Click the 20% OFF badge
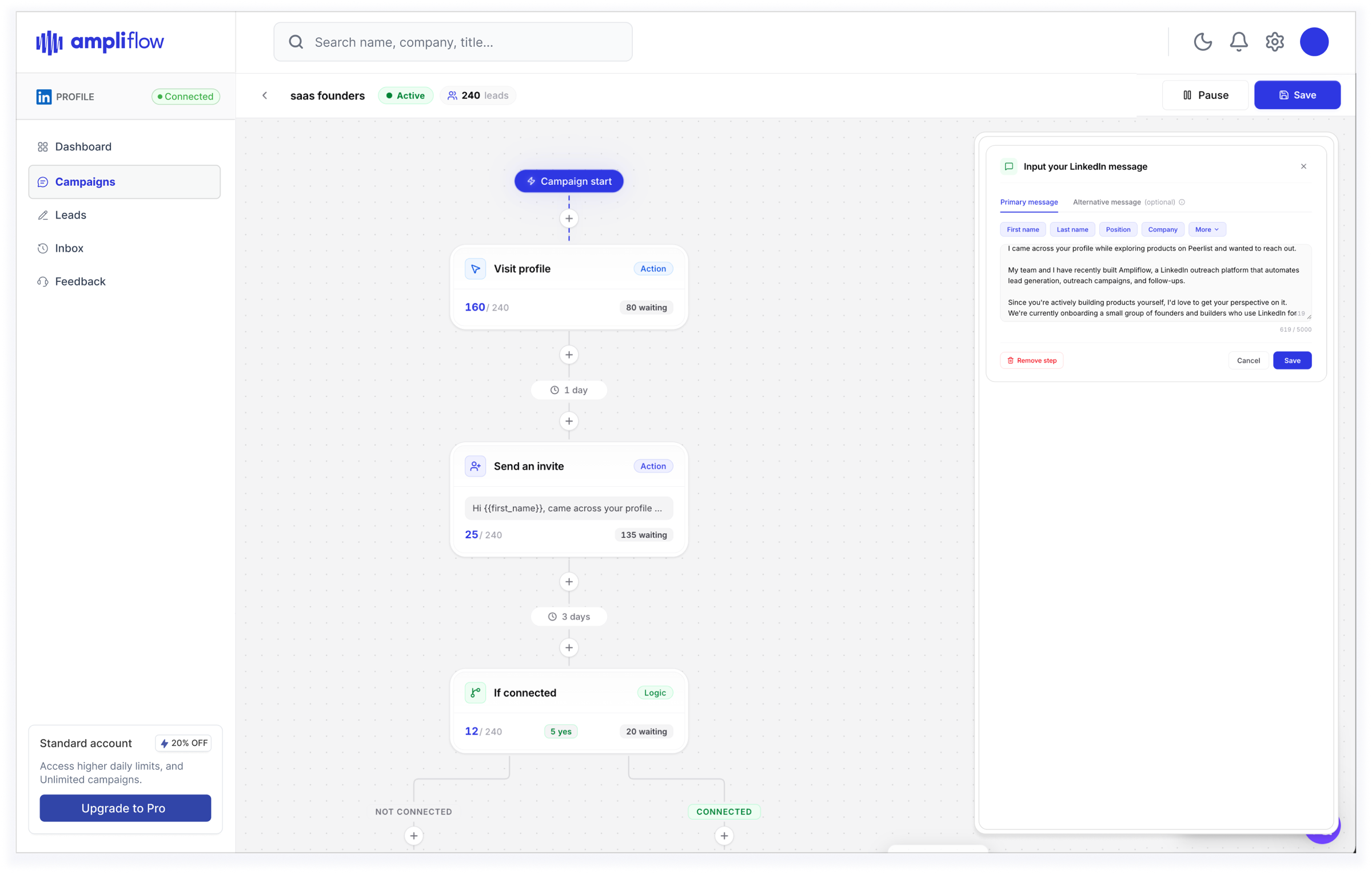Viewport: 1372px width, 874px height. [184, 743]
